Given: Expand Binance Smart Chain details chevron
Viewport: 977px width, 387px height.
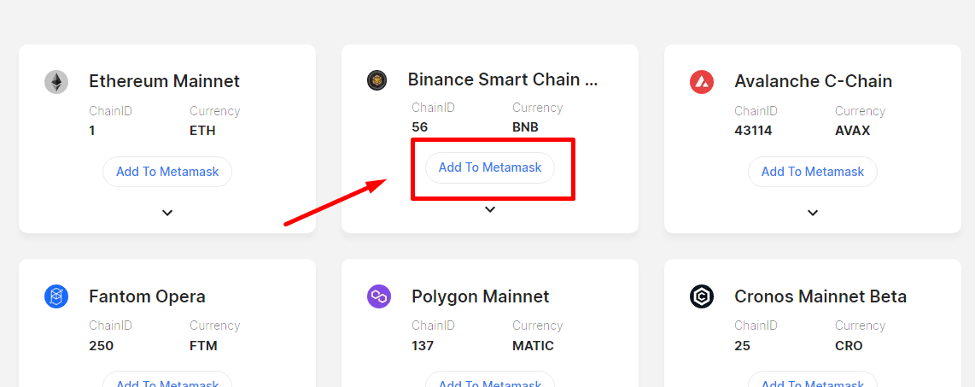Looking at the screenshot, I should [490, 209].
